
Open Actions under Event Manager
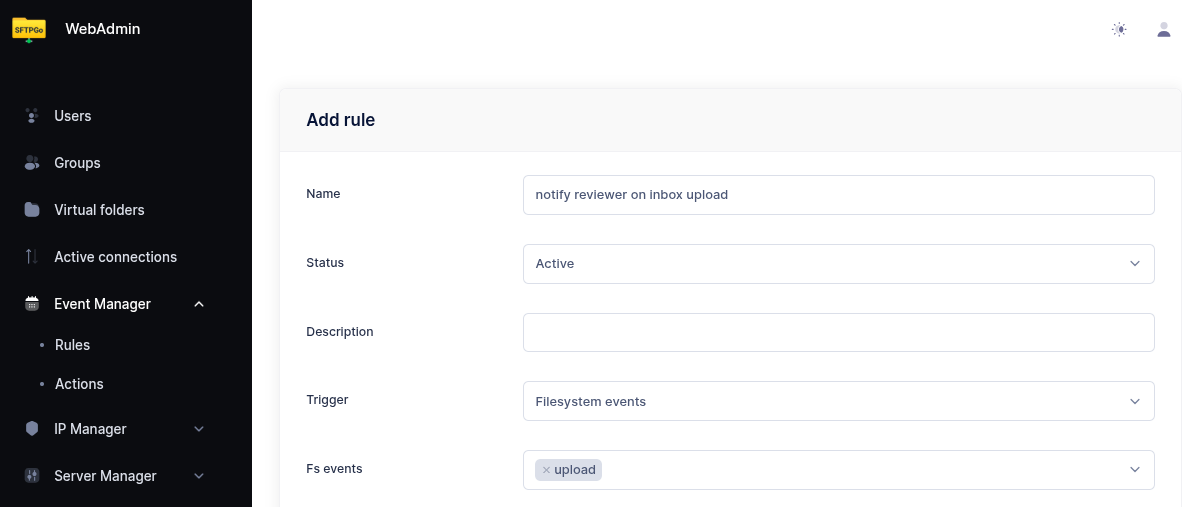point(79,384)
